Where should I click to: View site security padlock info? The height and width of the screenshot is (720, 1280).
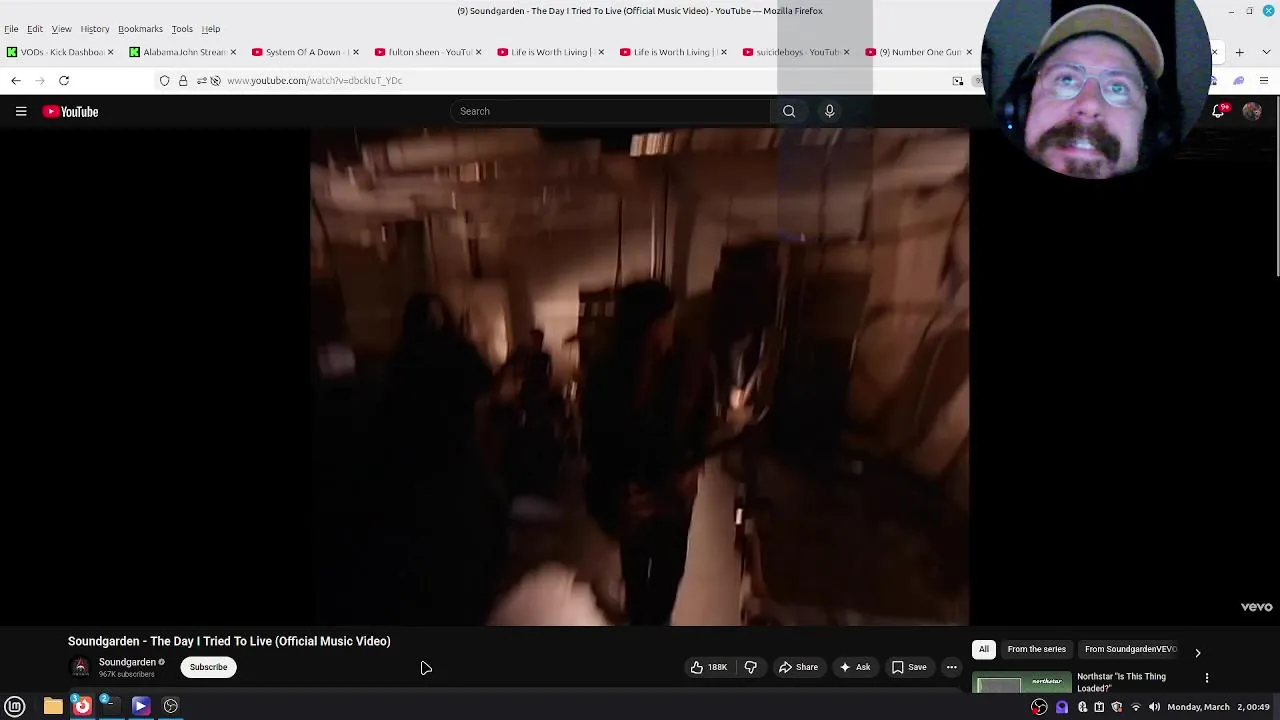point(183,80)
